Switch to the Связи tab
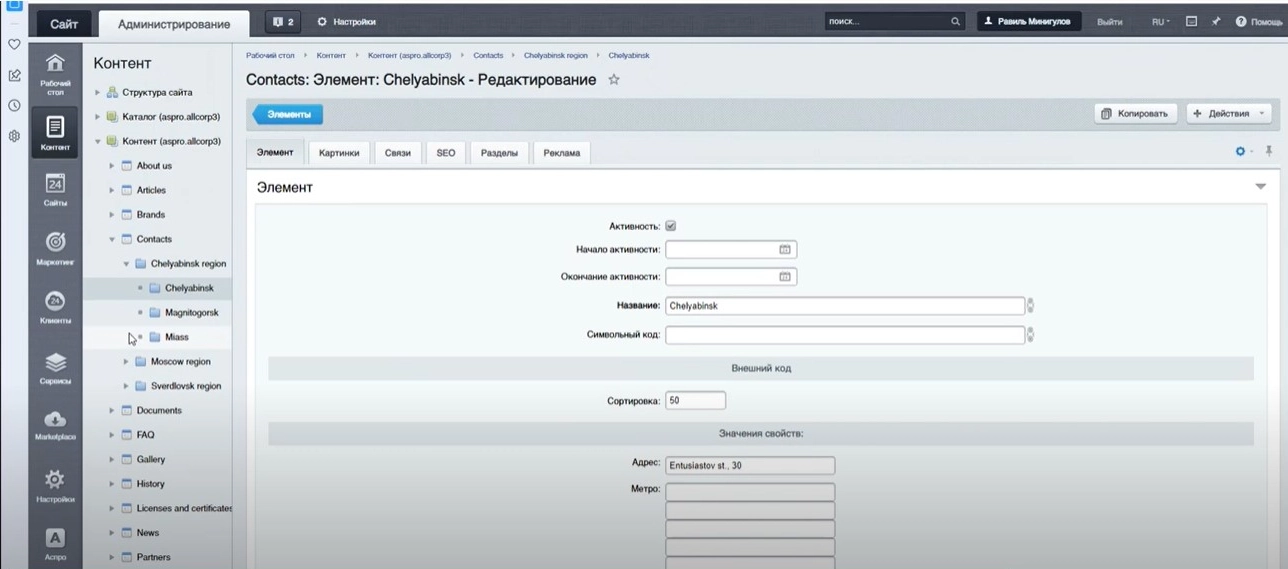This screenshot has width=1288, height=569. coord(398,153)
